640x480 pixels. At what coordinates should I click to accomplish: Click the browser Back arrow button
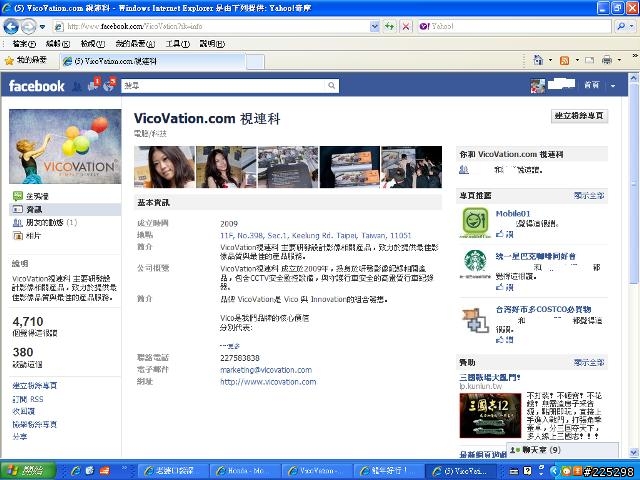click(x=11, y=27)
